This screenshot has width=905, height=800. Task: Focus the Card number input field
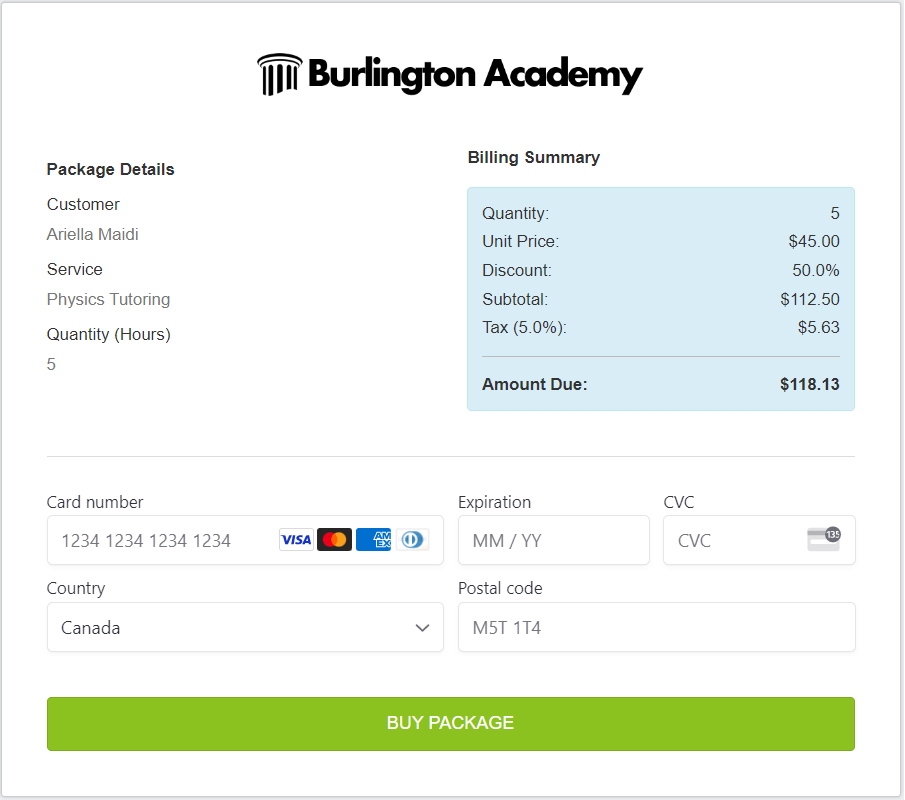tap(245, 540)
